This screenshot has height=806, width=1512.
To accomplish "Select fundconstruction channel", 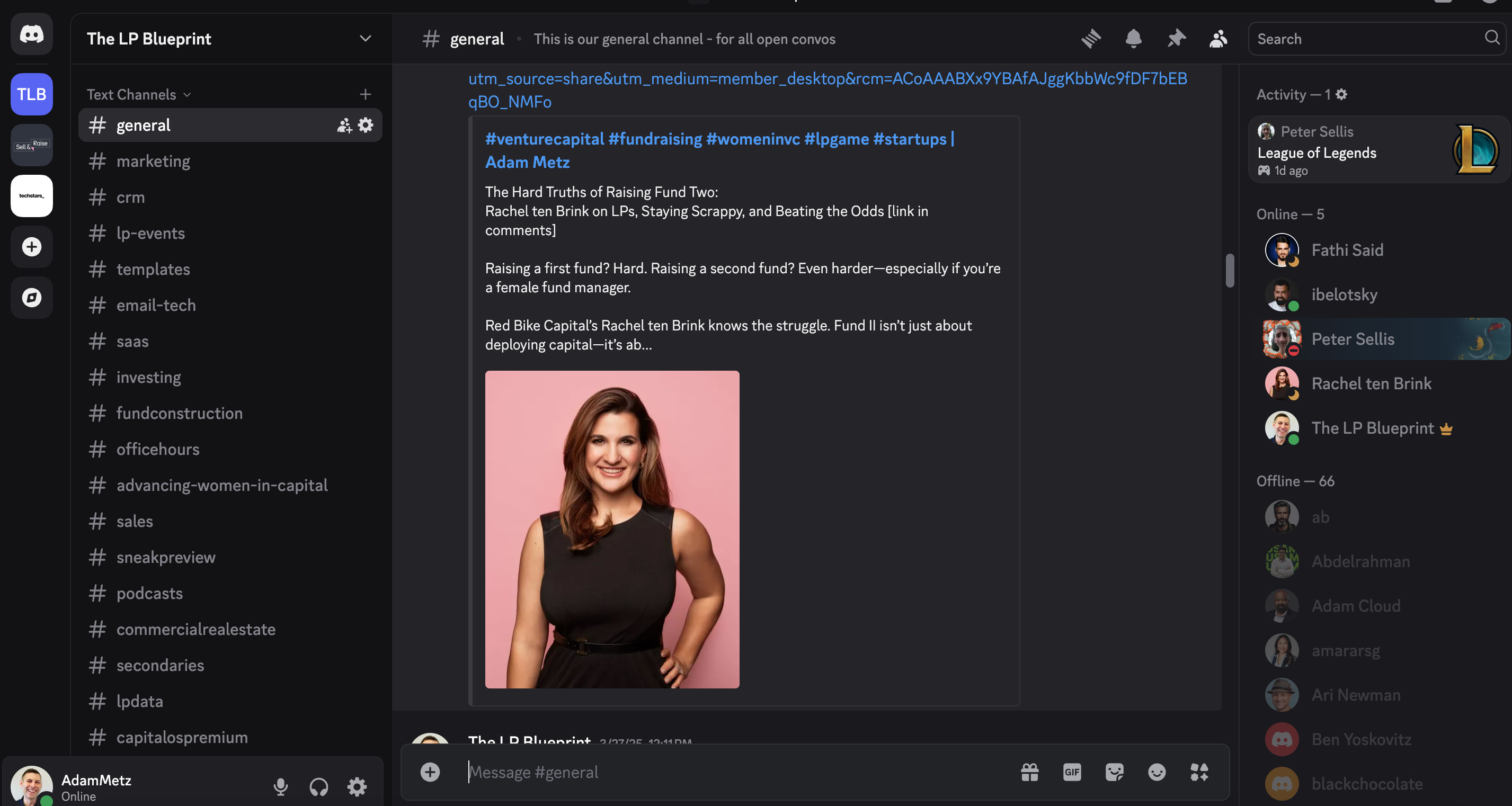I will [x=230, y=413].
